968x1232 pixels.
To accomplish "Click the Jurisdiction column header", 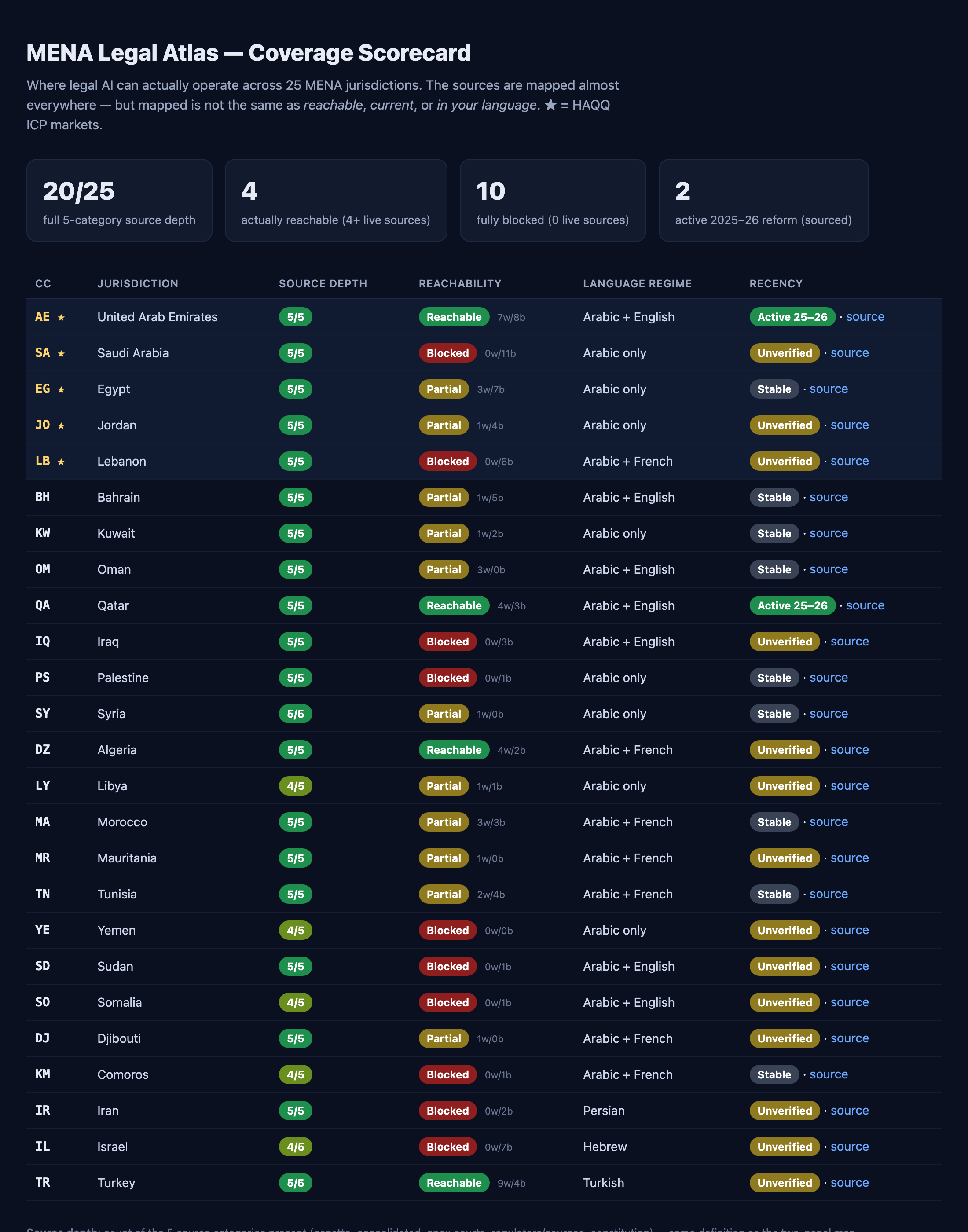I will click(x=138, y=283).
